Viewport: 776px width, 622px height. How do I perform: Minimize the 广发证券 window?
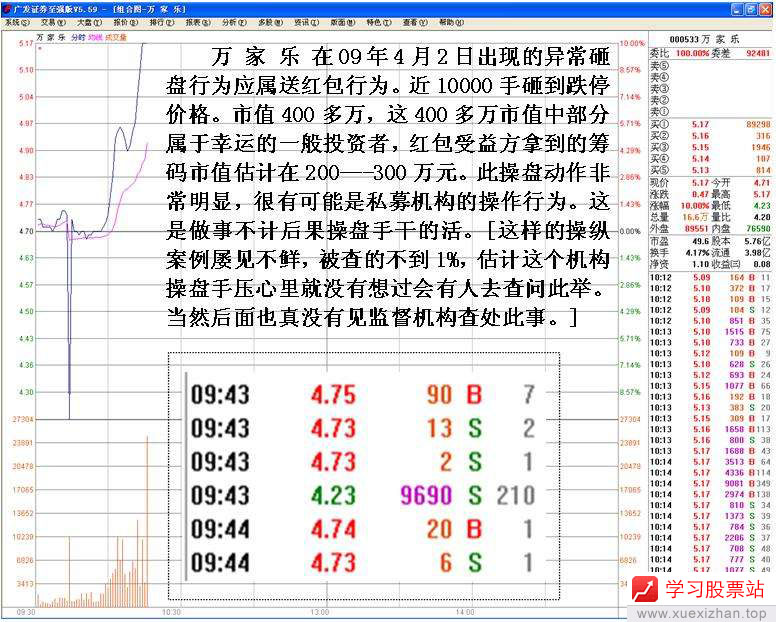click(x=737, y=9)
